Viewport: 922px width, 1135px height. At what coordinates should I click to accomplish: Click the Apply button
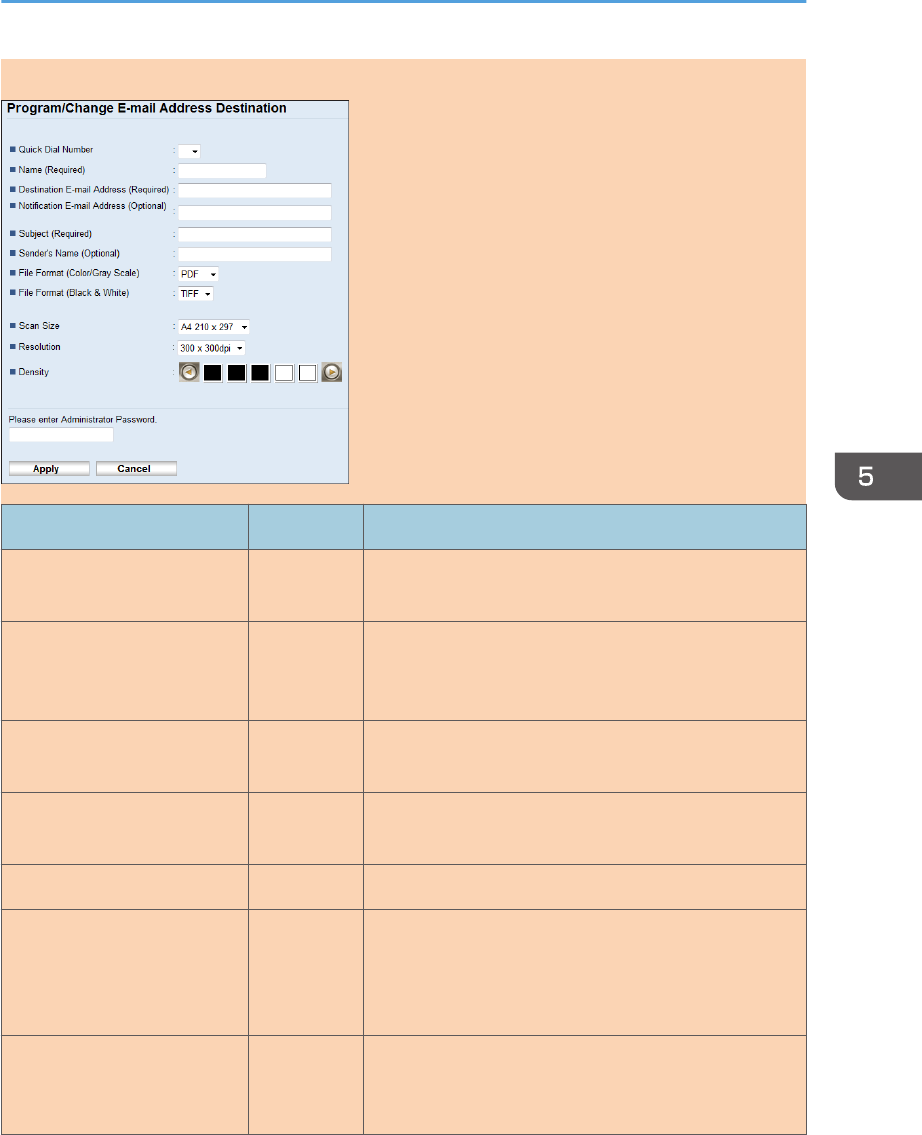[x=49, y=468]
